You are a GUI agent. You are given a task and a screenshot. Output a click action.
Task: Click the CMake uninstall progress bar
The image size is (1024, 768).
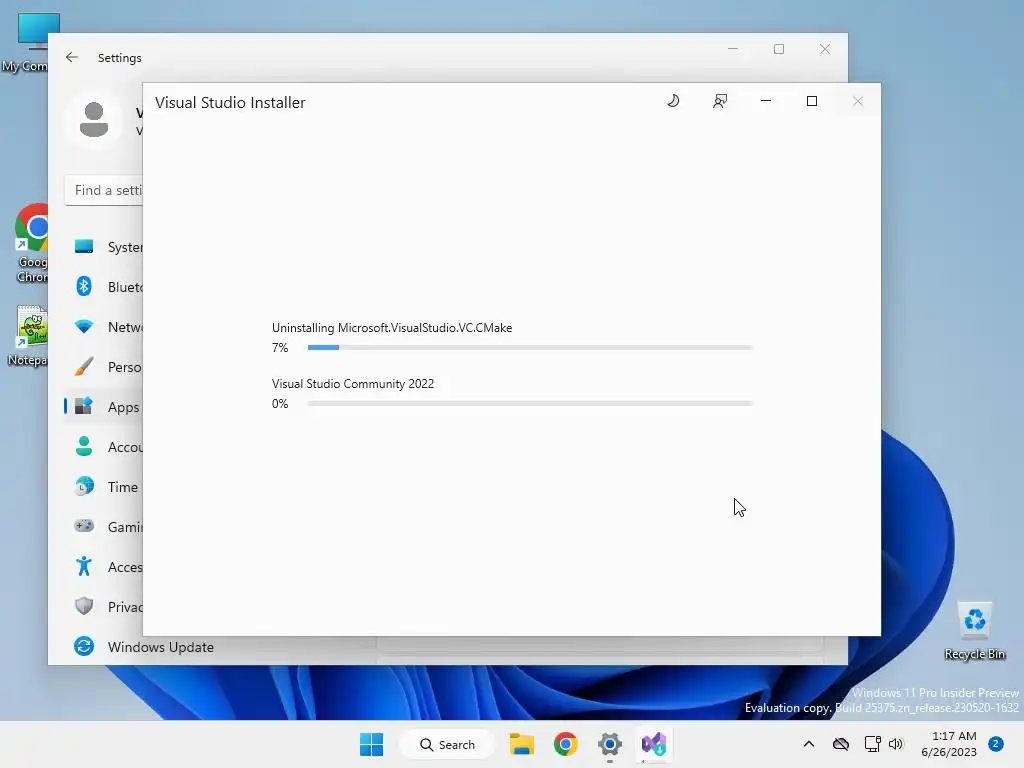pos(530,347)
